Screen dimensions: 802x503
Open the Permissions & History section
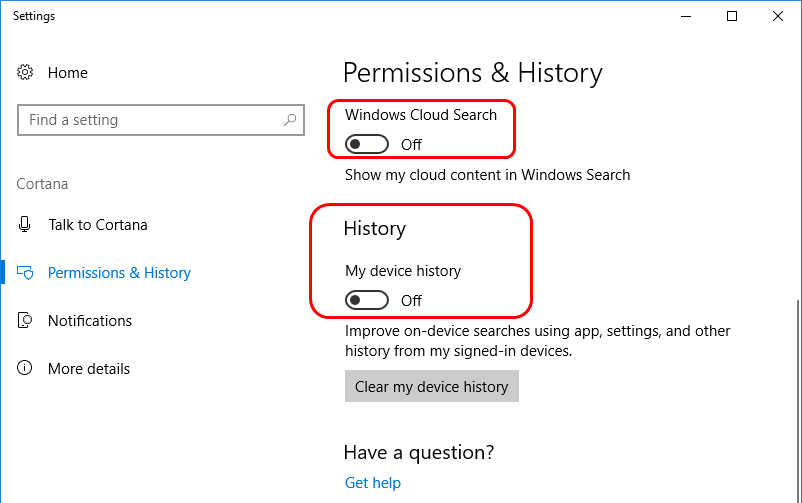[119, 273]
